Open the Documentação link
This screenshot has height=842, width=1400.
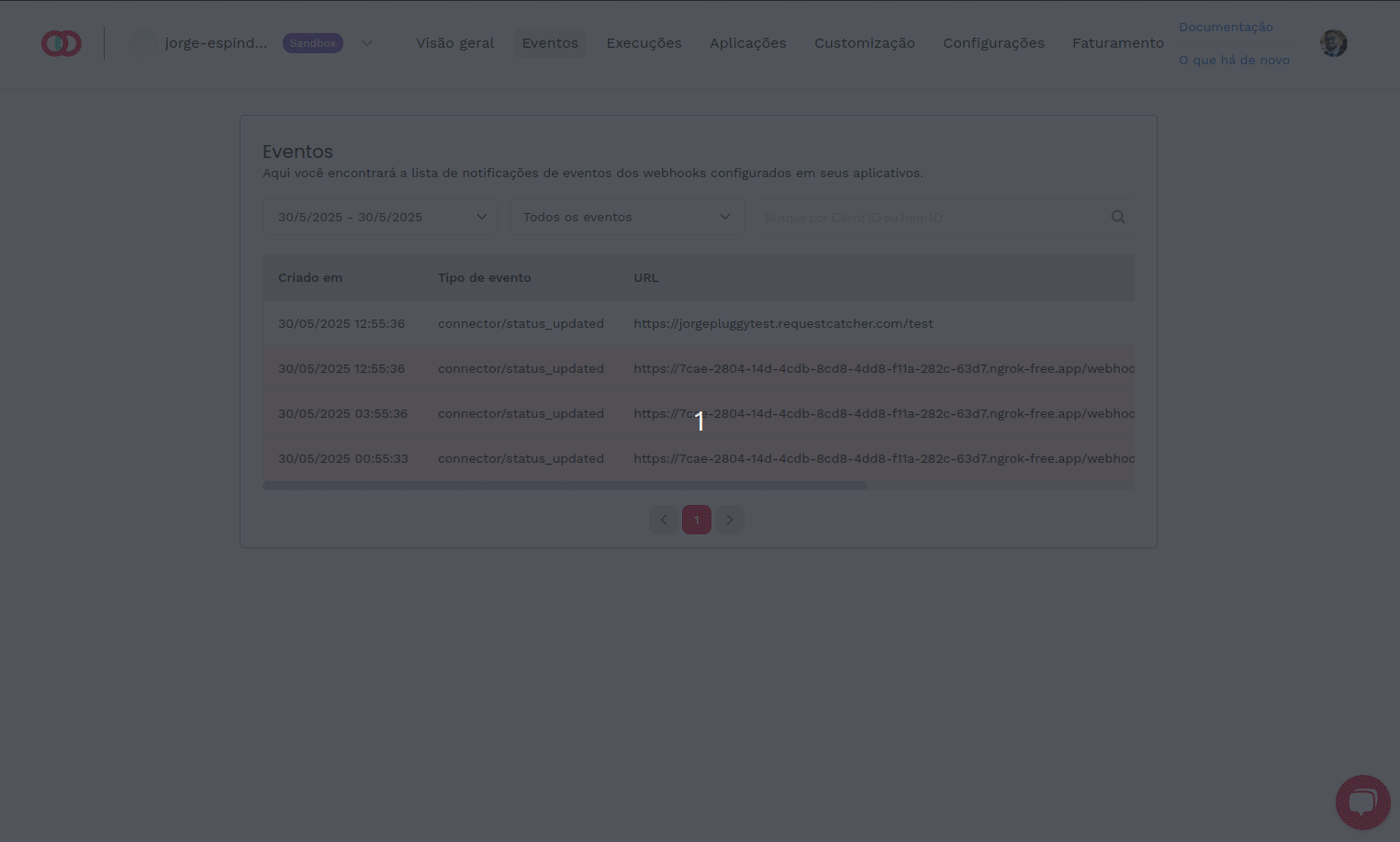pos(1226,27)
